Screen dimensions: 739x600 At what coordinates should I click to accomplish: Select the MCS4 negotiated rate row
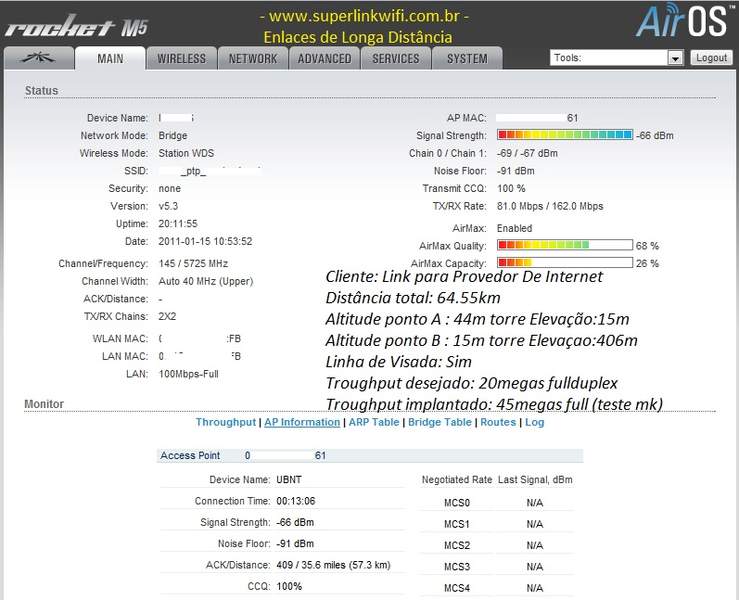click(497, 587)
